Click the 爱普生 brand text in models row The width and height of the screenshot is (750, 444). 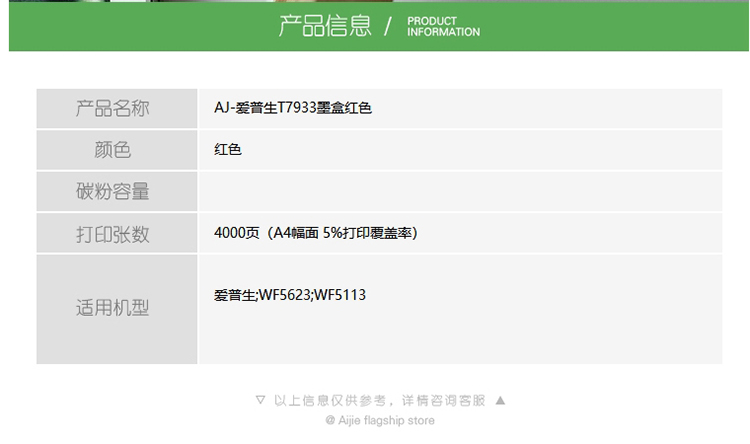tap(234, 295)
